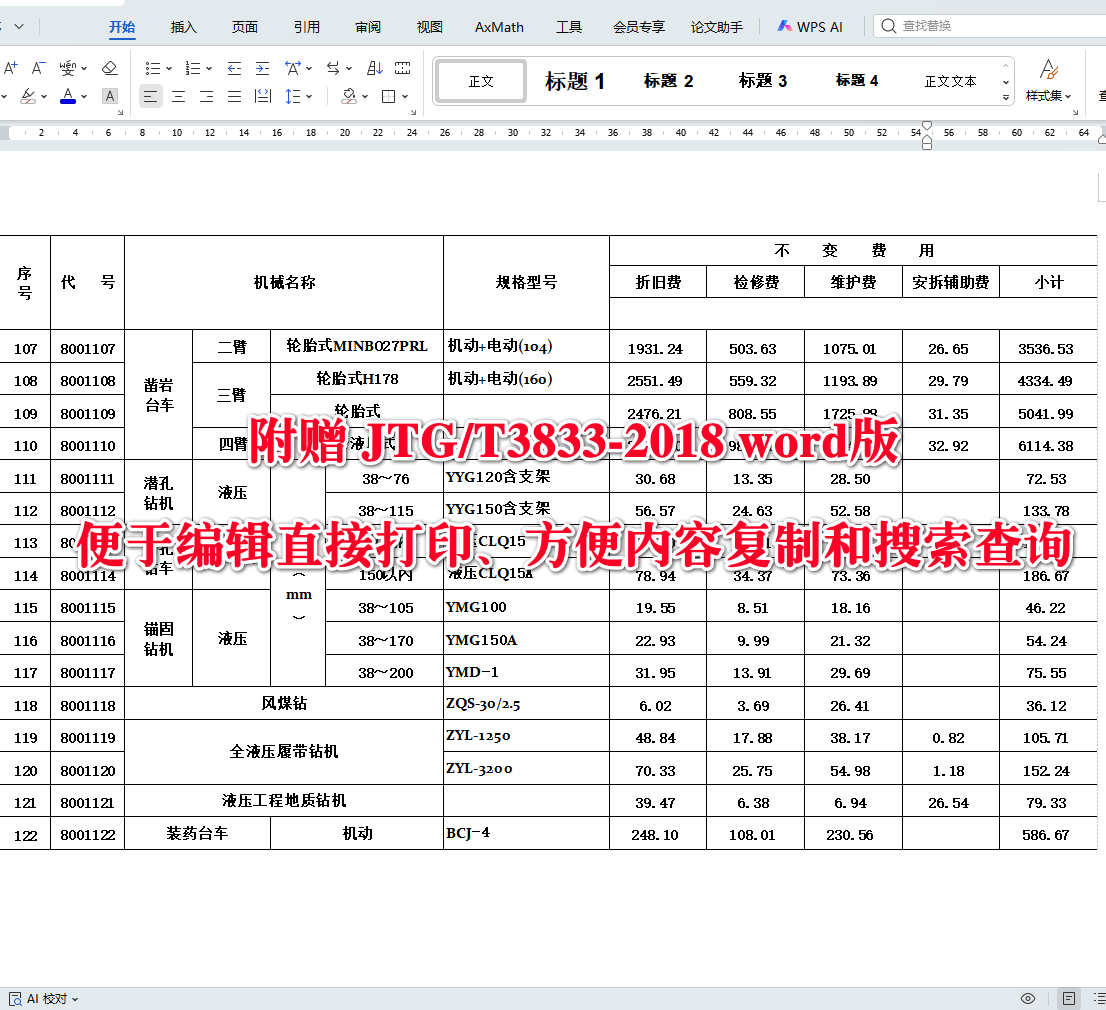Decrease paragraph indent

[234, 68]
